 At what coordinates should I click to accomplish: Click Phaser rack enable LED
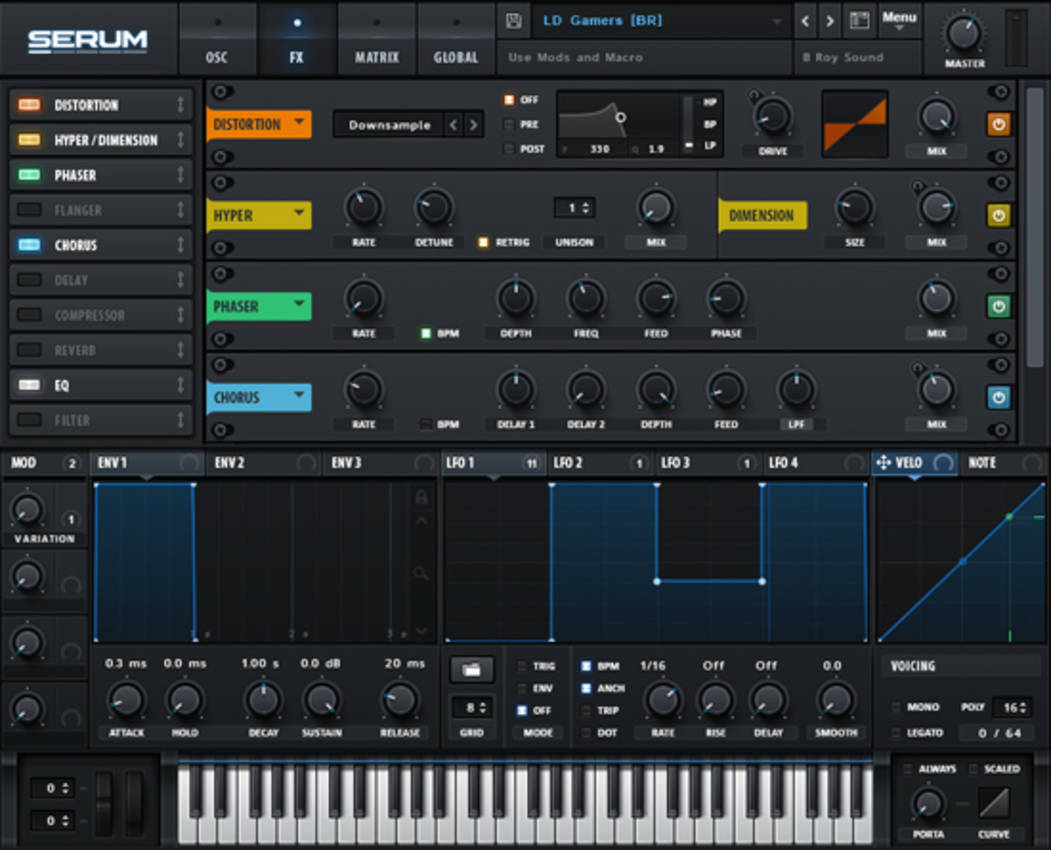coord(29,174)
